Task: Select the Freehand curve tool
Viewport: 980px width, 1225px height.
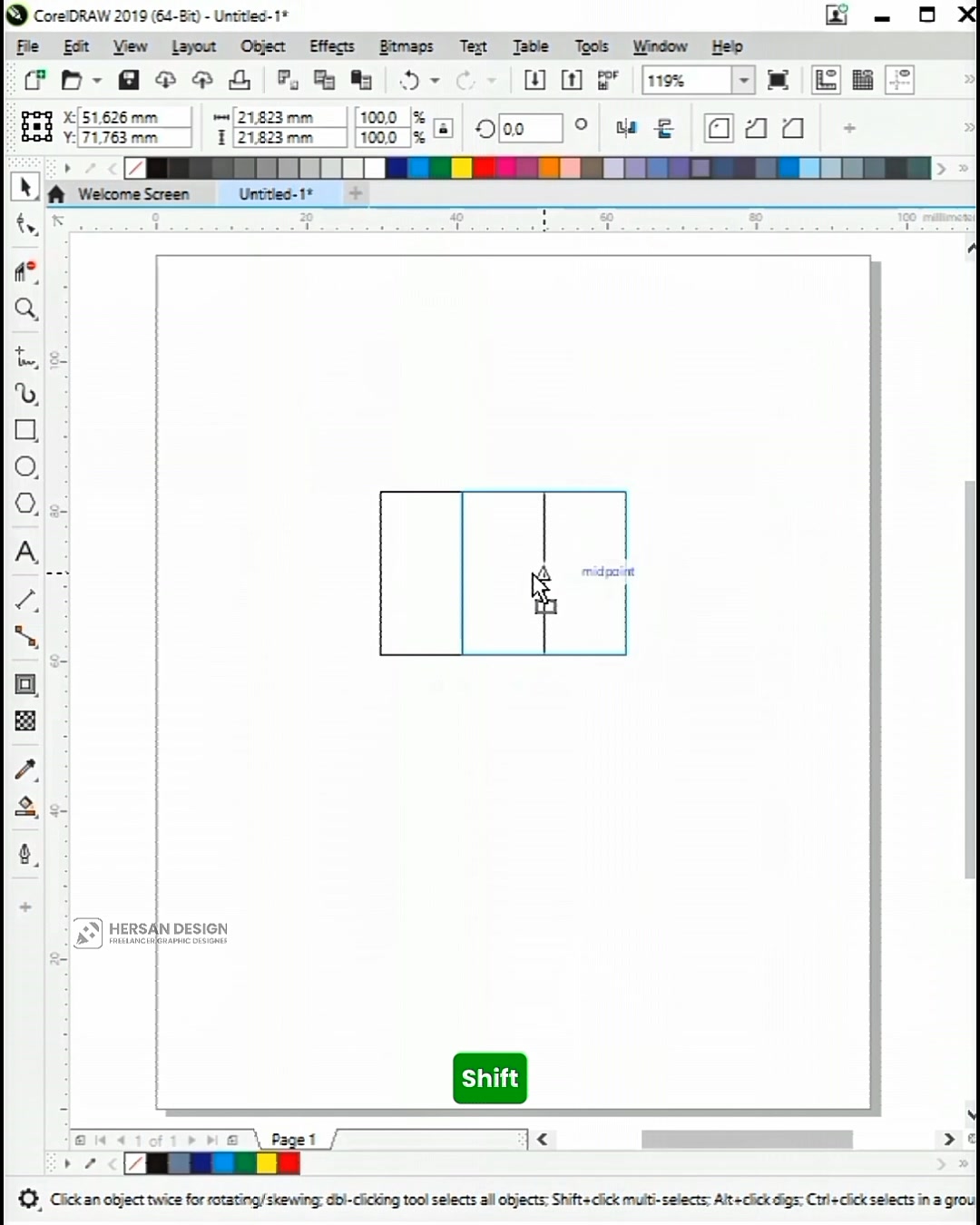Action: pyautogui.click(x=25, y=357)
